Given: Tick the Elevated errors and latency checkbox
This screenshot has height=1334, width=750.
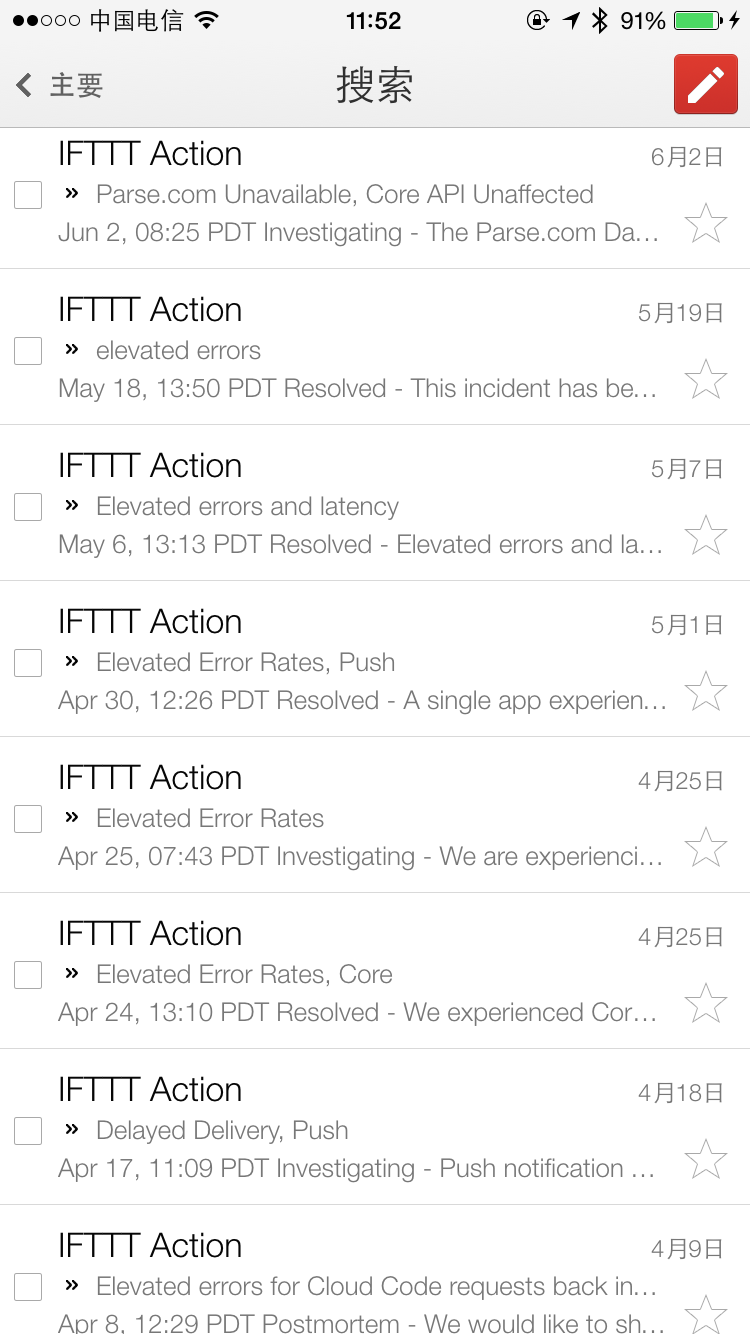Looking at the screenshot, I should [x=28, y=507].
